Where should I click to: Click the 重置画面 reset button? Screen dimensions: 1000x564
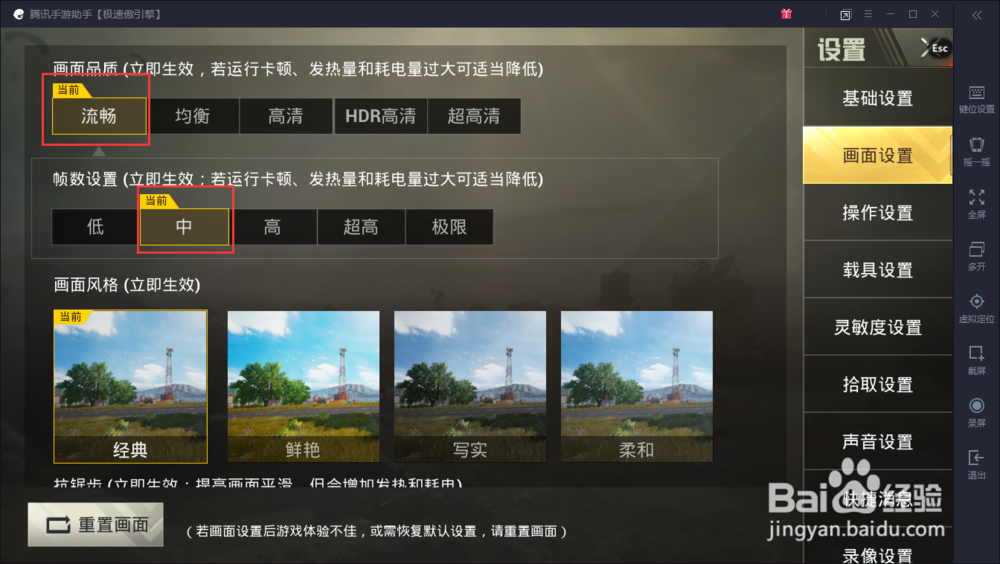coord(96,524)
